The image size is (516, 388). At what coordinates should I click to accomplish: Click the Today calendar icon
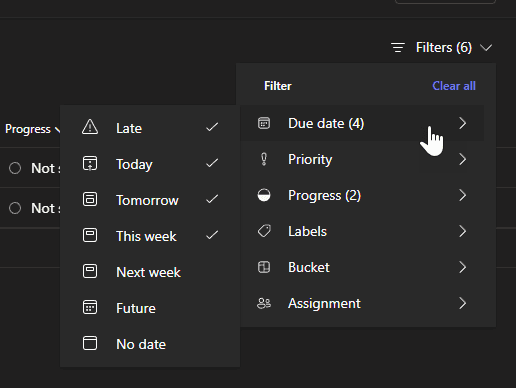click(x=90, y=163)
